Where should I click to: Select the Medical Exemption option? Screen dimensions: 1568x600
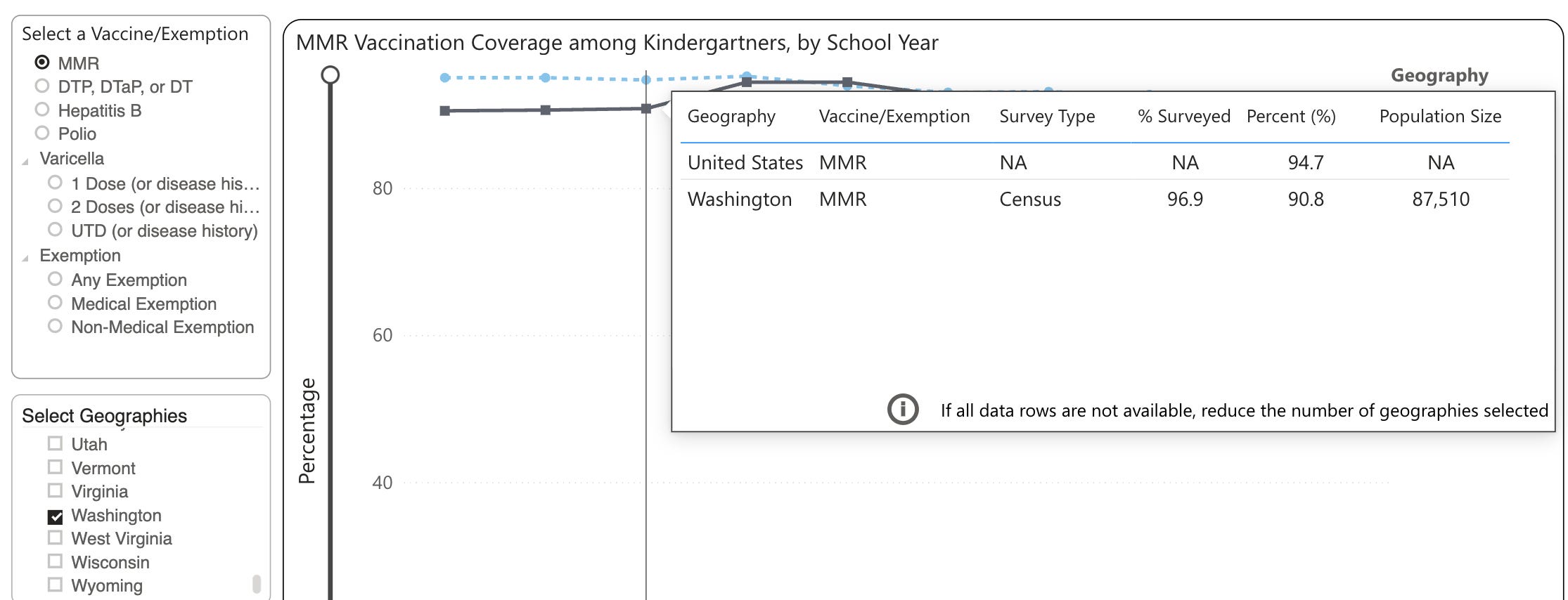55,303
